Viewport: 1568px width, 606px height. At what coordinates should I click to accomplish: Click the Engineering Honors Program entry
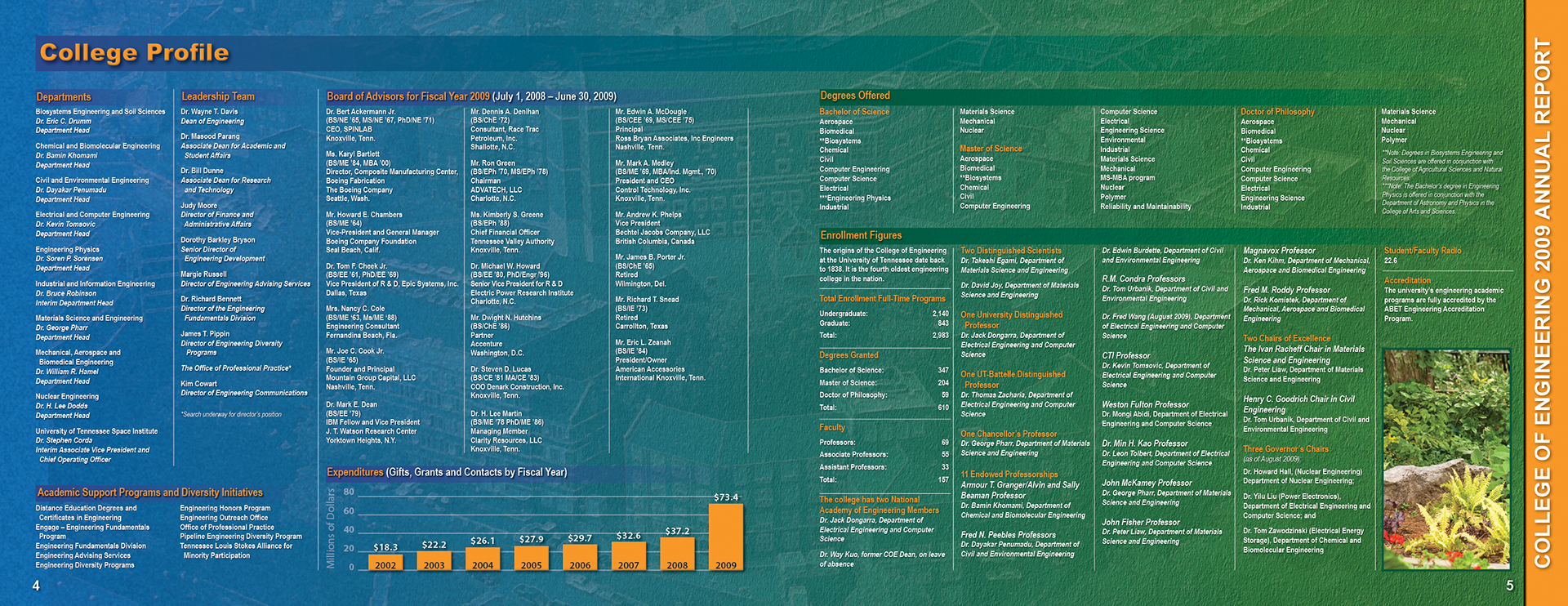[x=225, y=508]
